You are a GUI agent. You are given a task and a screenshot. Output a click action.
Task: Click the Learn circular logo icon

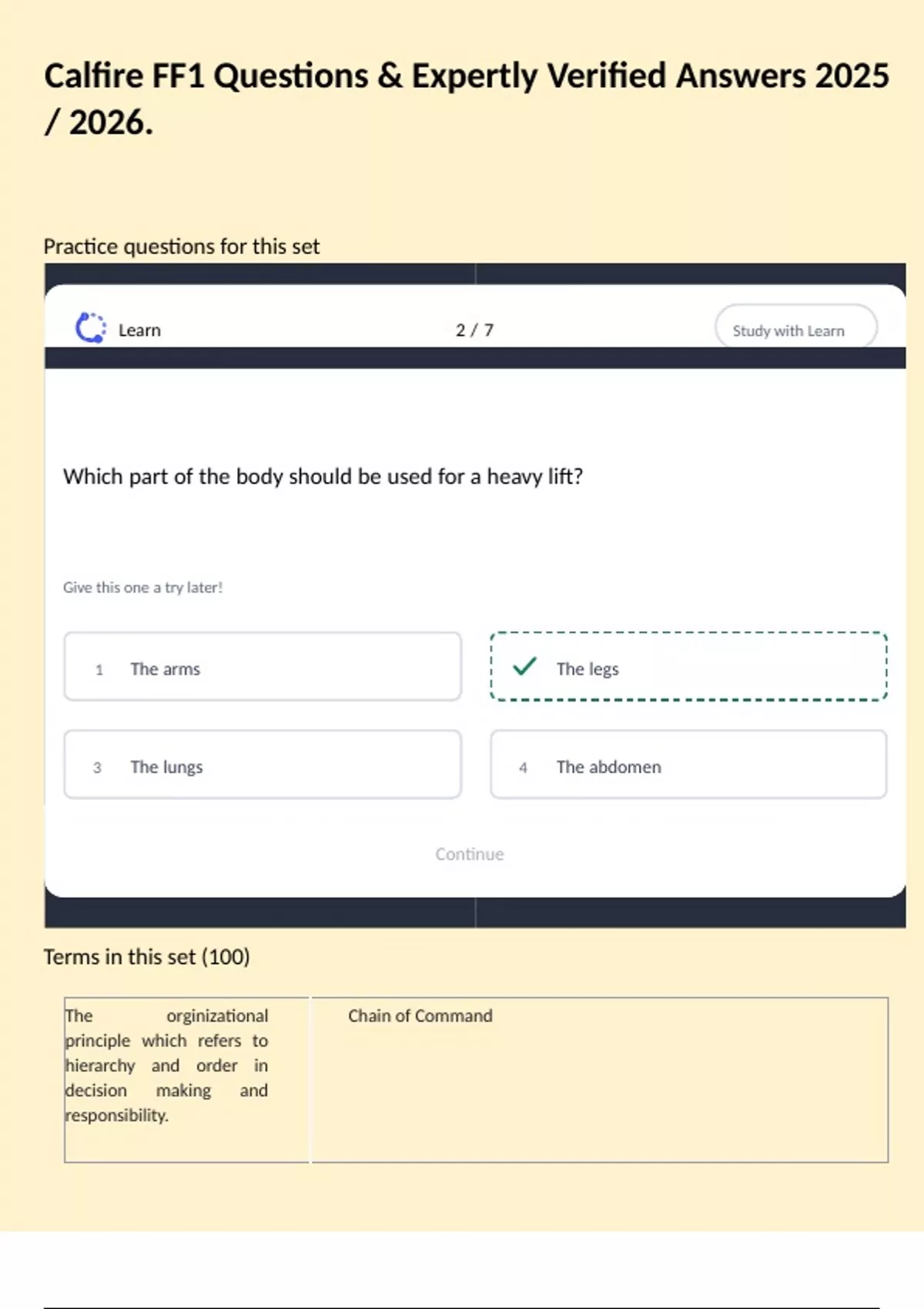coord(90,328)
